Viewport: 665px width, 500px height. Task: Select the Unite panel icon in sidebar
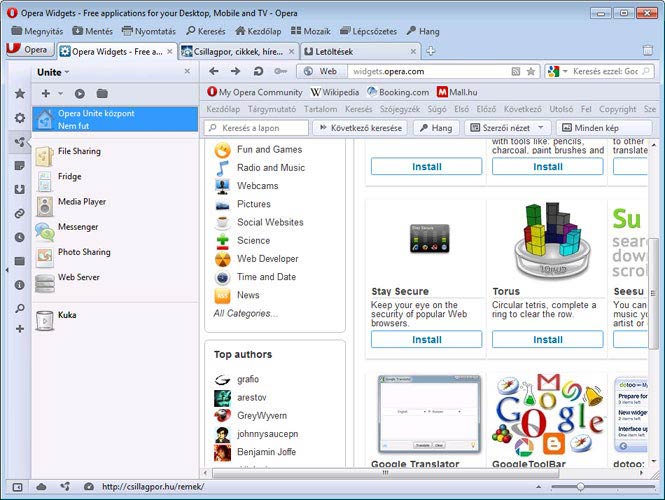coord(20,142)
